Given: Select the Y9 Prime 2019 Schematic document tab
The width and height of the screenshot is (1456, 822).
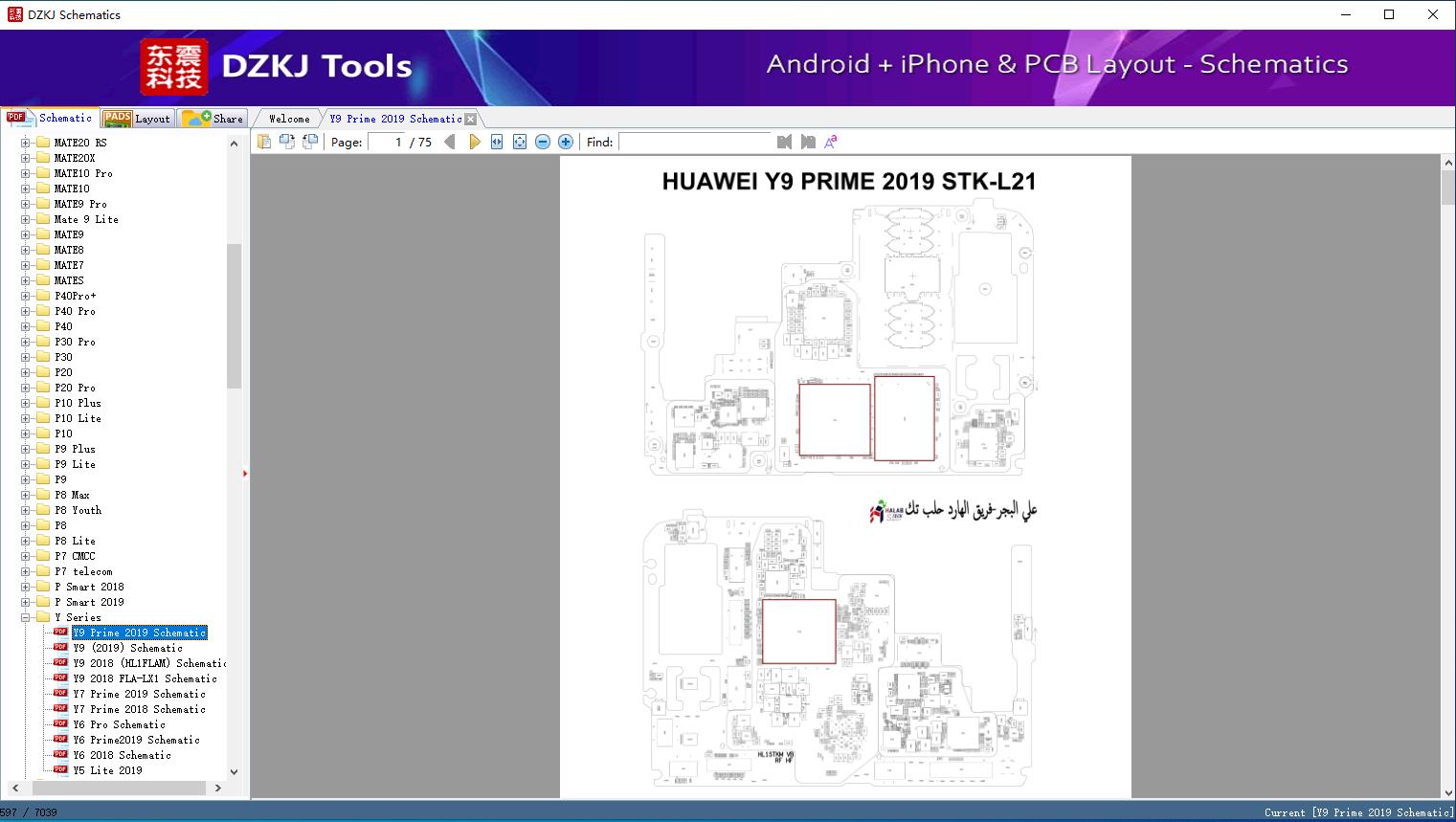Looking at the screenshot, I should point(395,119).
